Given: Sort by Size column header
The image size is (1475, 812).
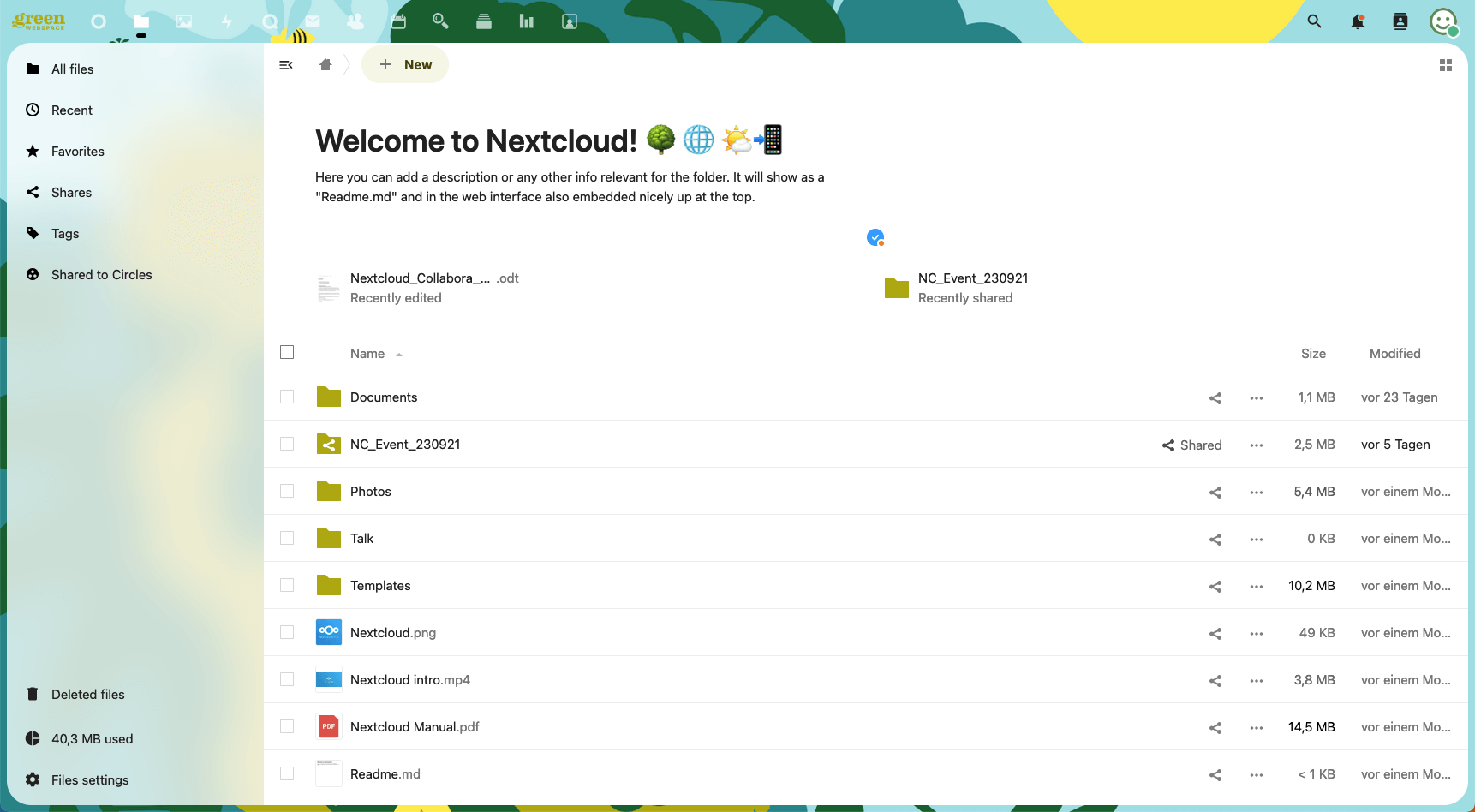Looking at the screenshot, I should coord(1313,354).
